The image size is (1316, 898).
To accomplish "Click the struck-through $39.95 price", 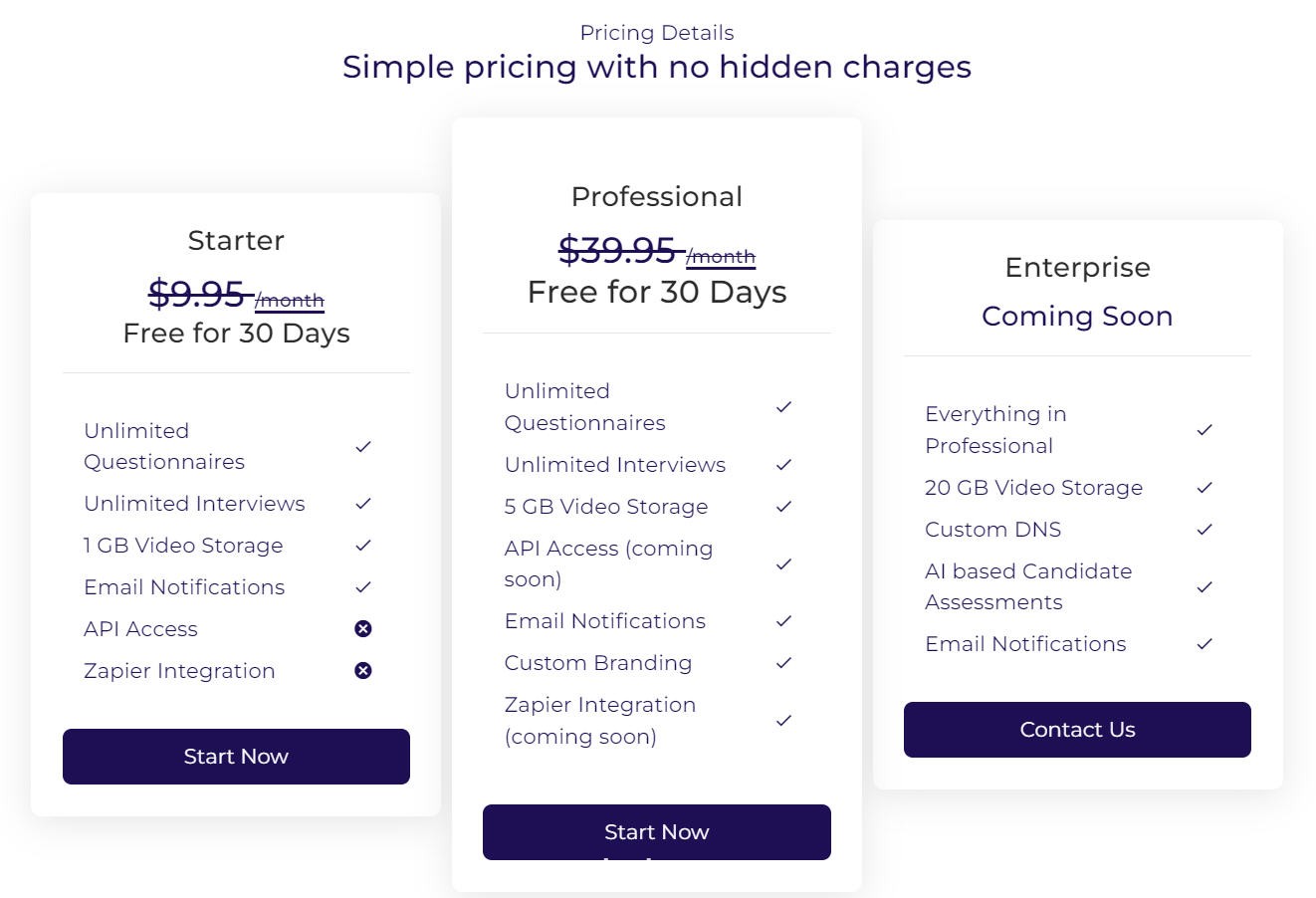I will [618, 250].
